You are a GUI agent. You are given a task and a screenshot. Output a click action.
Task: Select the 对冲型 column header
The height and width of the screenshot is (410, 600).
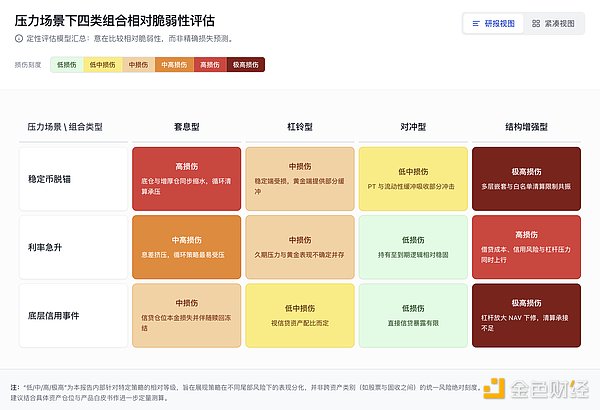coord(413,127)
